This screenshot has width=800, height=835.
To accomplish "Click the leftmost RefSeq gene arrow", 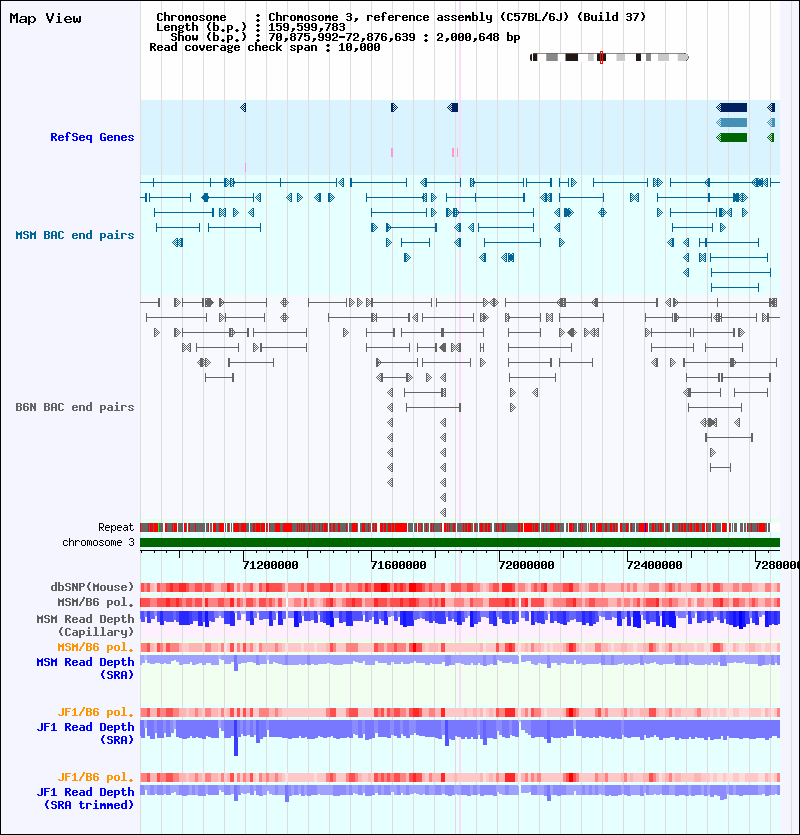I will [243, 108].
